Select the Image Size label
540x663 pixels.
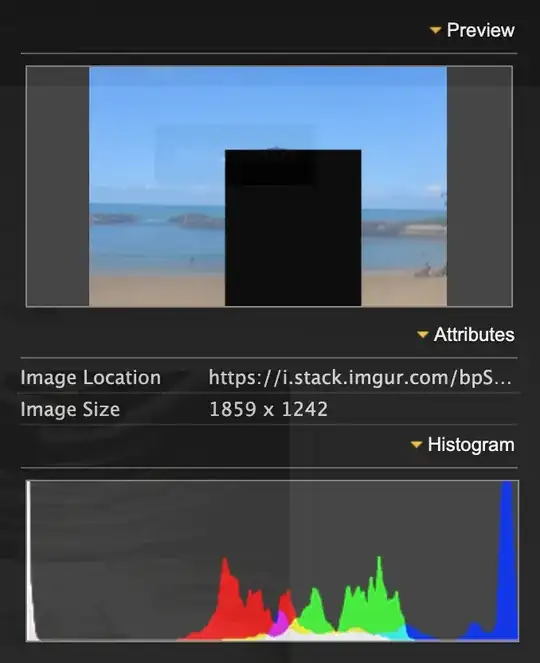coord(70,409)
